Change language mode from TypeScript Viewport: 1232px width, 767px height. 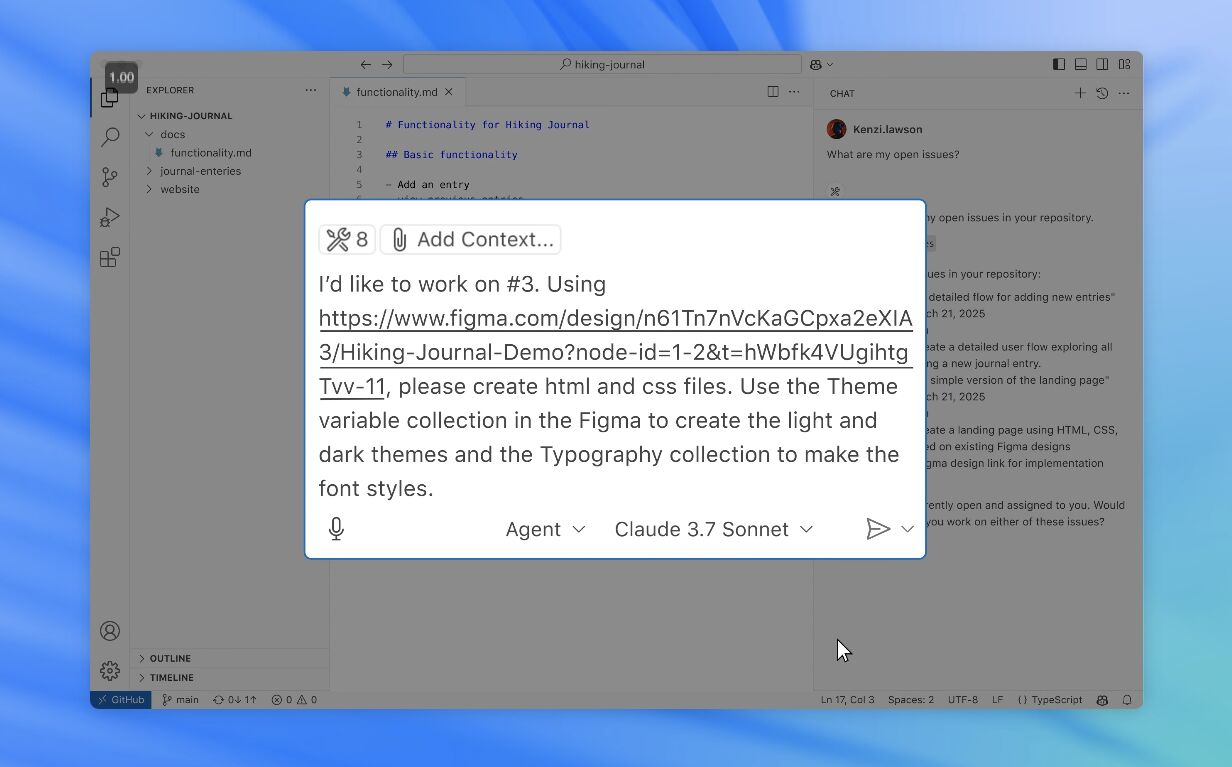point(1050,700)
